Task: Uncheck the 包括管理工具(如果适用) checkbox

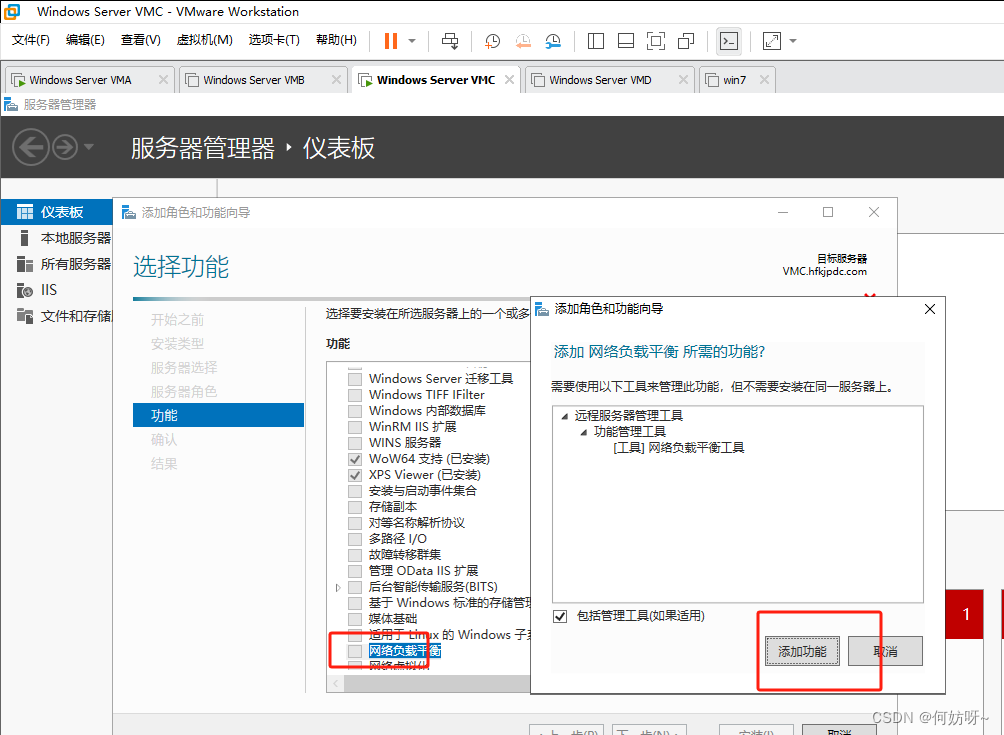Action: (560, 616)
